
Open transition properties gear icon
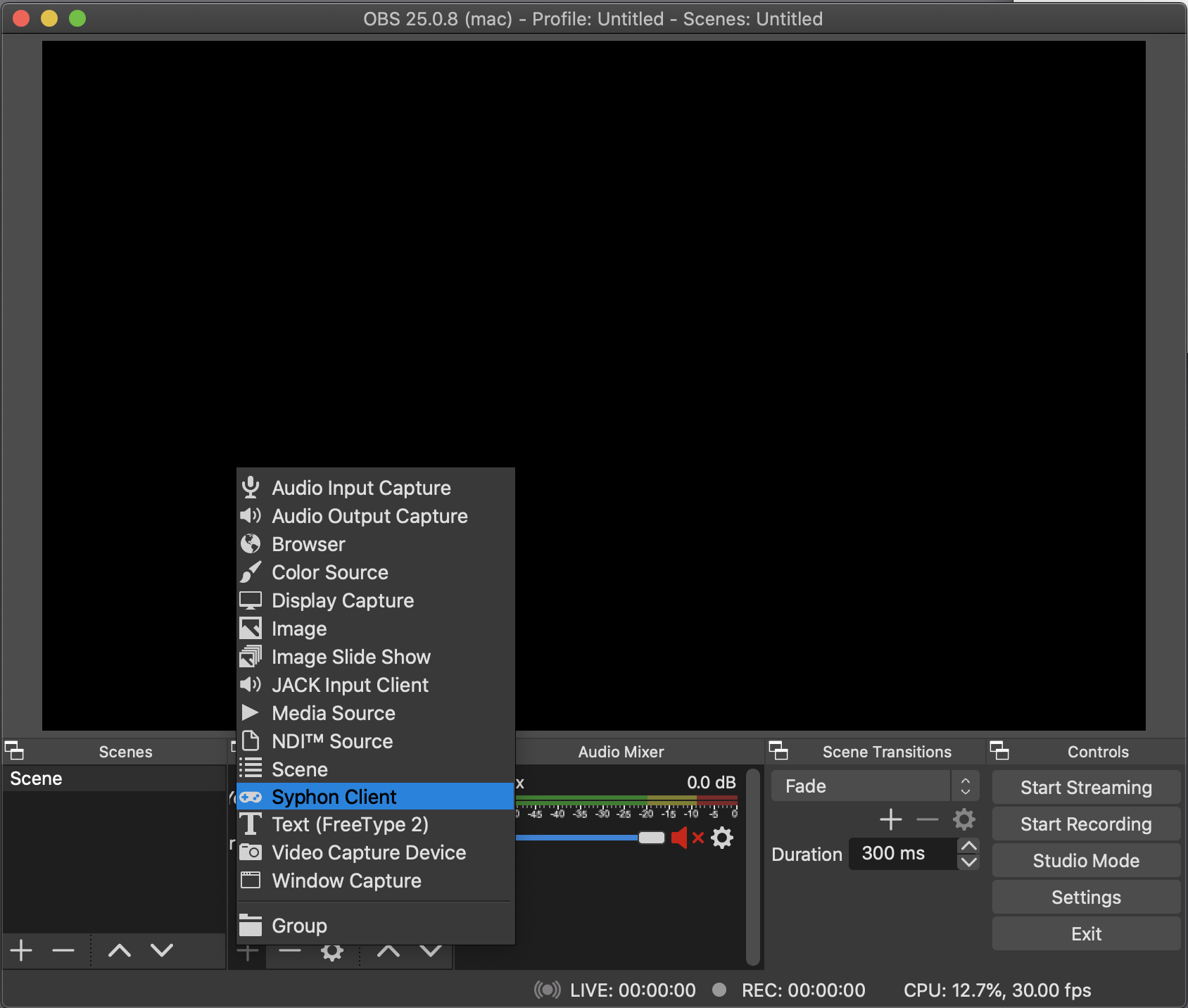click(x=964, y=819)
